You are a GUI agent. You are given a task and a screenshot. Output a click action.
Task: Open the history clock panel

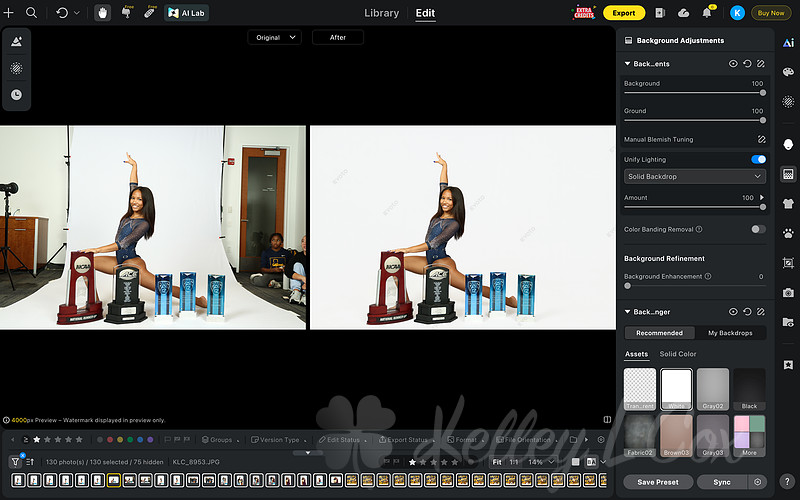[x=16, y=95]
